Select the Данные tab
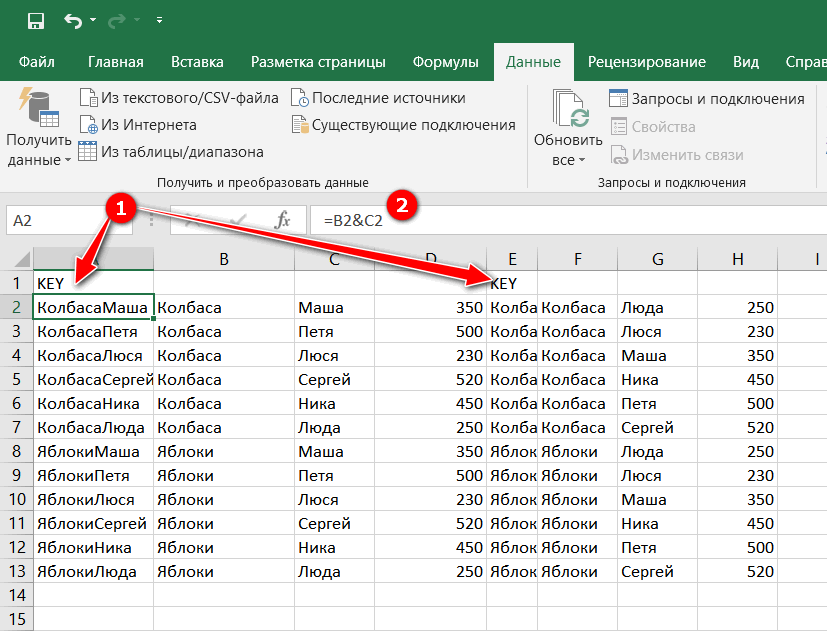Screen dimensions: 827x631 [533, 62]
